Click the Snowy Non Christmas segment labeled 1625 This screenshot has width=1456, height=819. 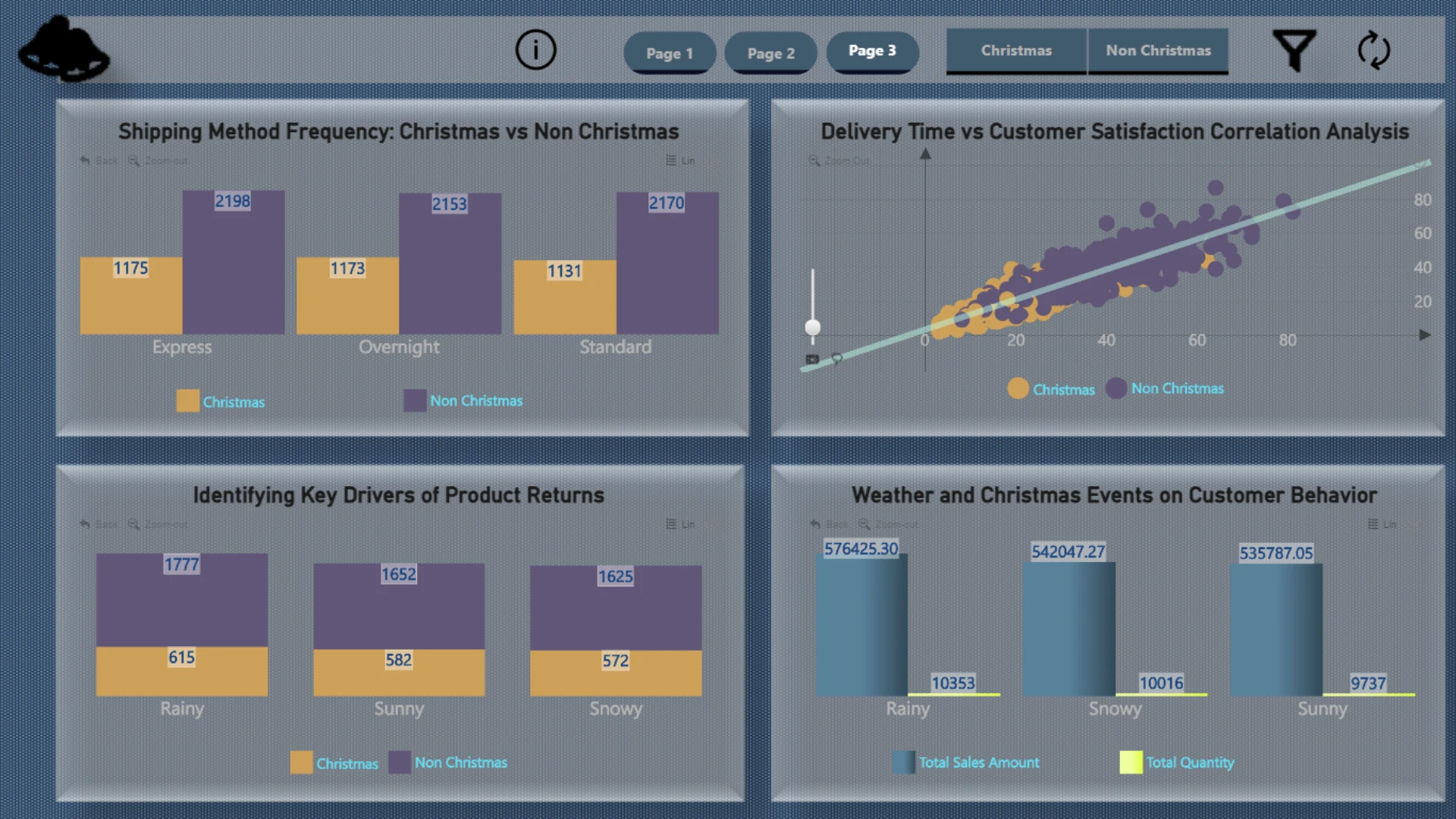[616, 608]
